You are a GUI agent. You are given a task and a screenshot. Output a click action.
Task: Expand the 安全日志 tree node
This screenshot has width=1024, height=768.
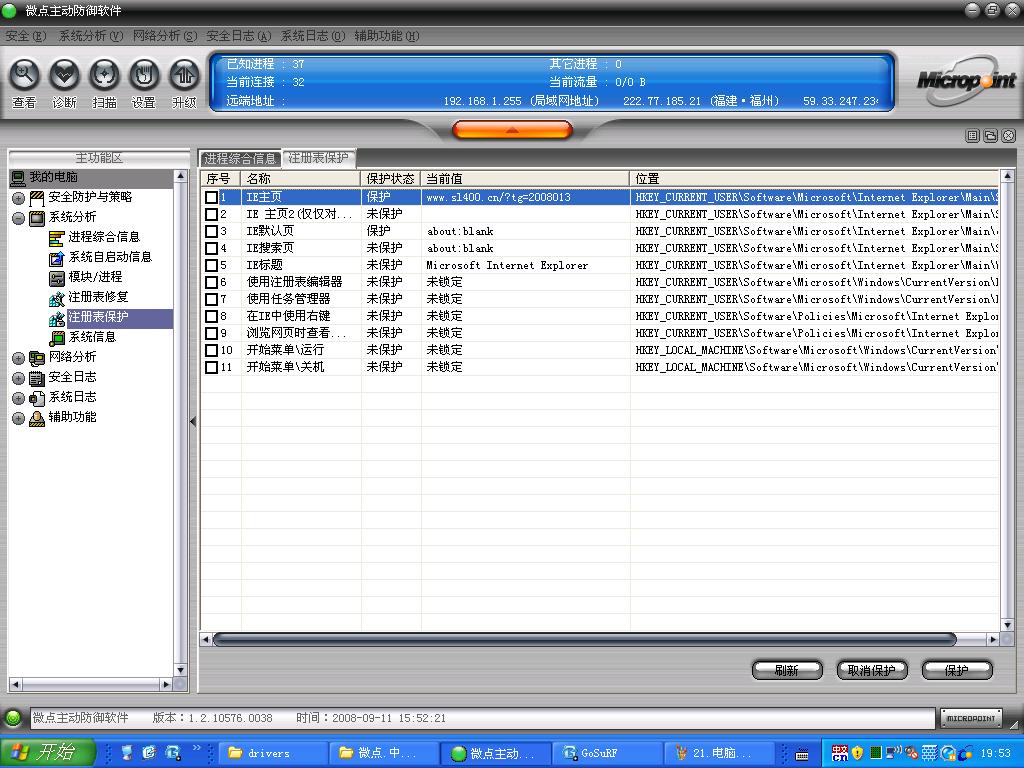(x=18, y=378)
